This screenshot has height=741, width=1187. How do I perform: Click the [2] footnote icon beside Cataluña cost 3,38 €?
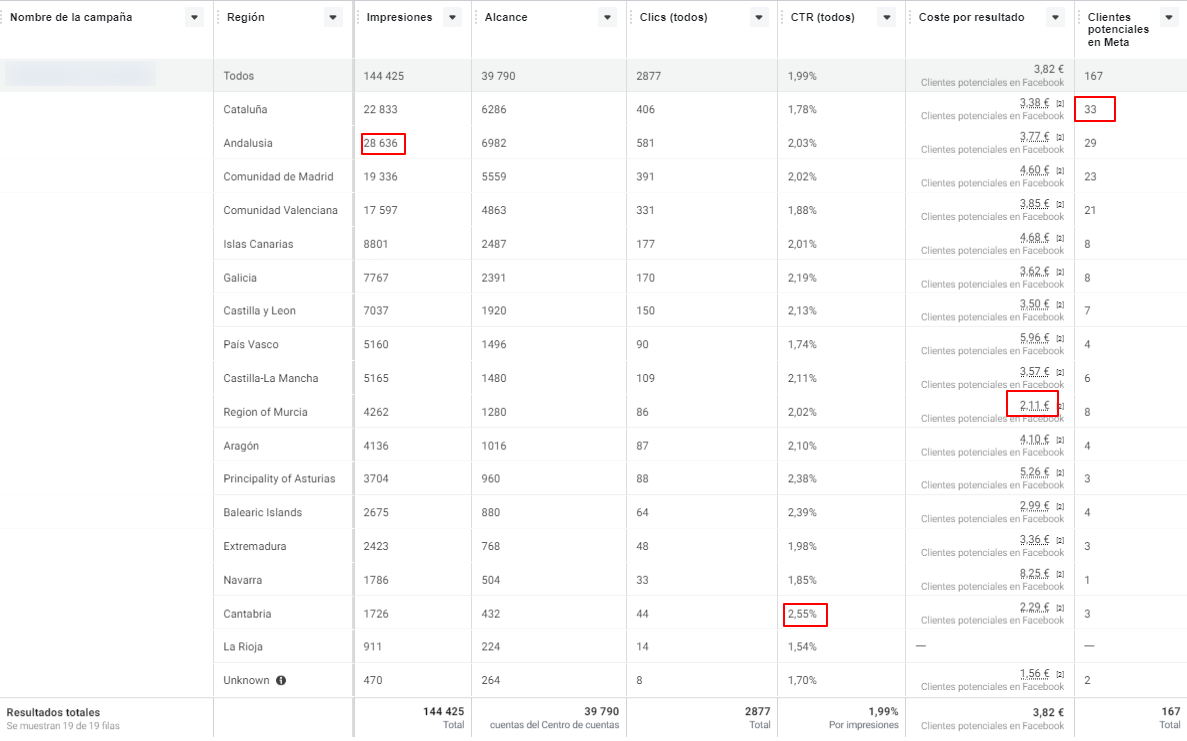tap(1060, 104)
